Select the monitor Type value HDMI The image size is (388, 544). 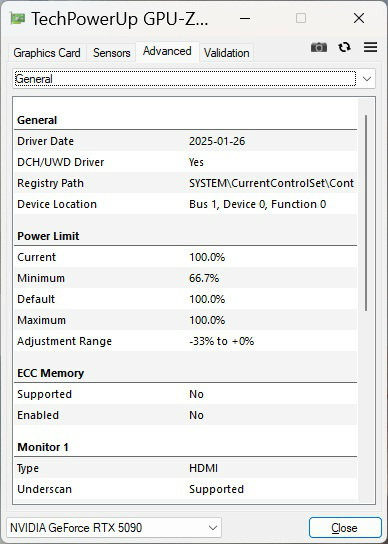[203, 468]
